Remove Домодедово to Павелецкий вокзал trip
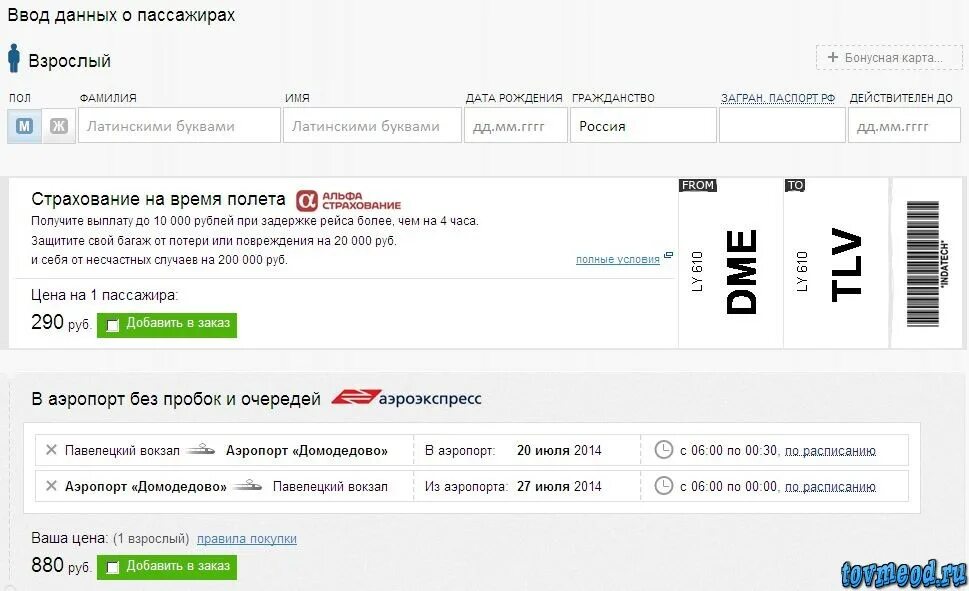This screenshot has height=591, width=969. coord(51,485)
